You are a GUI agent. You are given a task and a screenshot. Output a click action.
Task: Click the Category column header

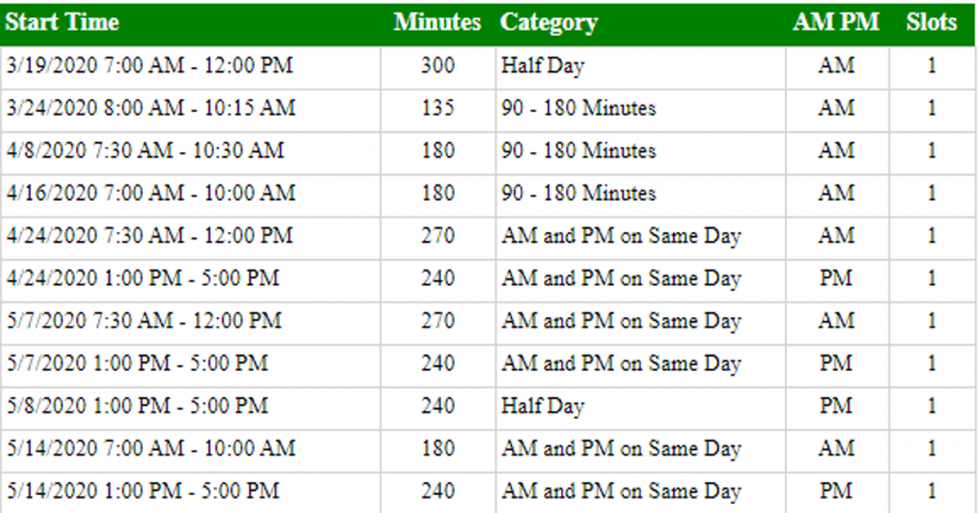[x=549, y=23]
